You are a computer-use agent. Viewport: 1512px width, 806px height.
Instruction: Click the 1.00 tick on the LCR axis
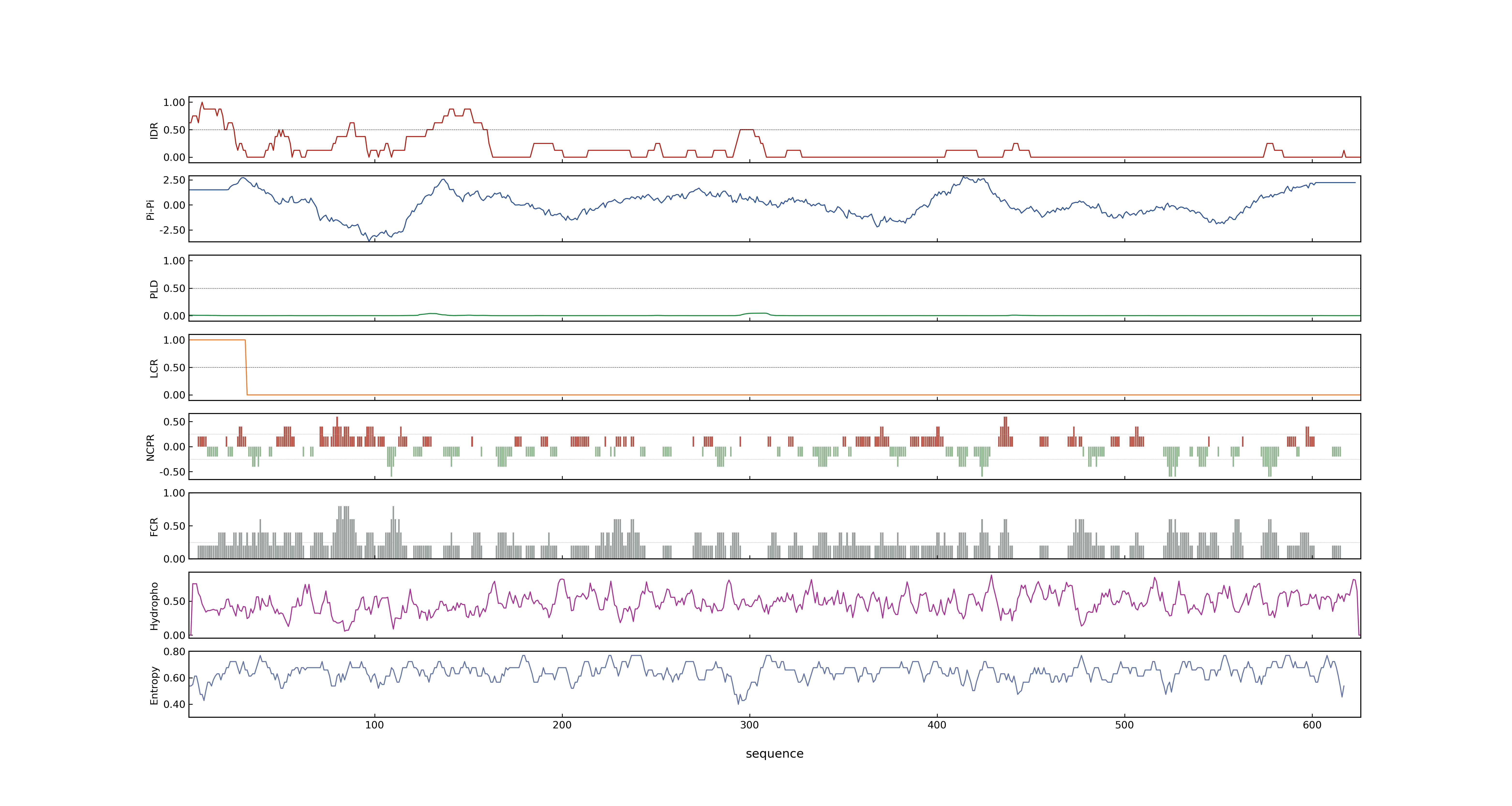174,340
